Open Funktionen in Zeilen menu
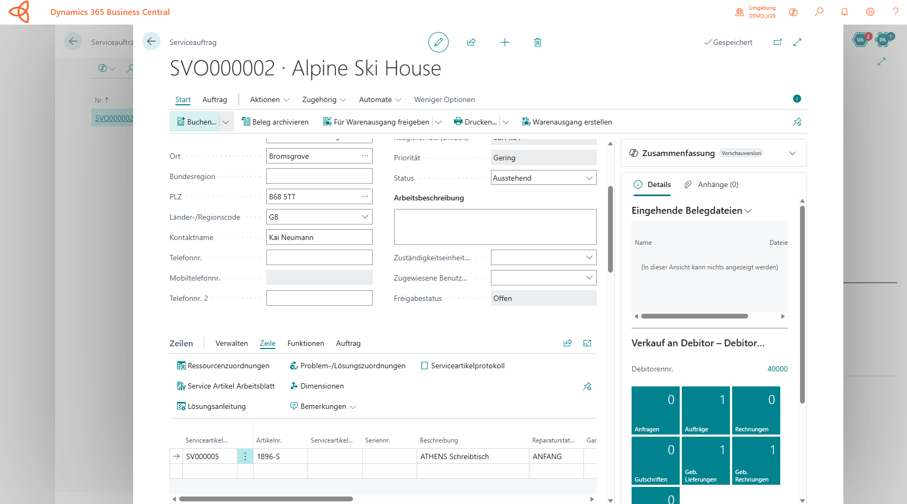Screen dimensions: 907x504 (x=305, y=343)
